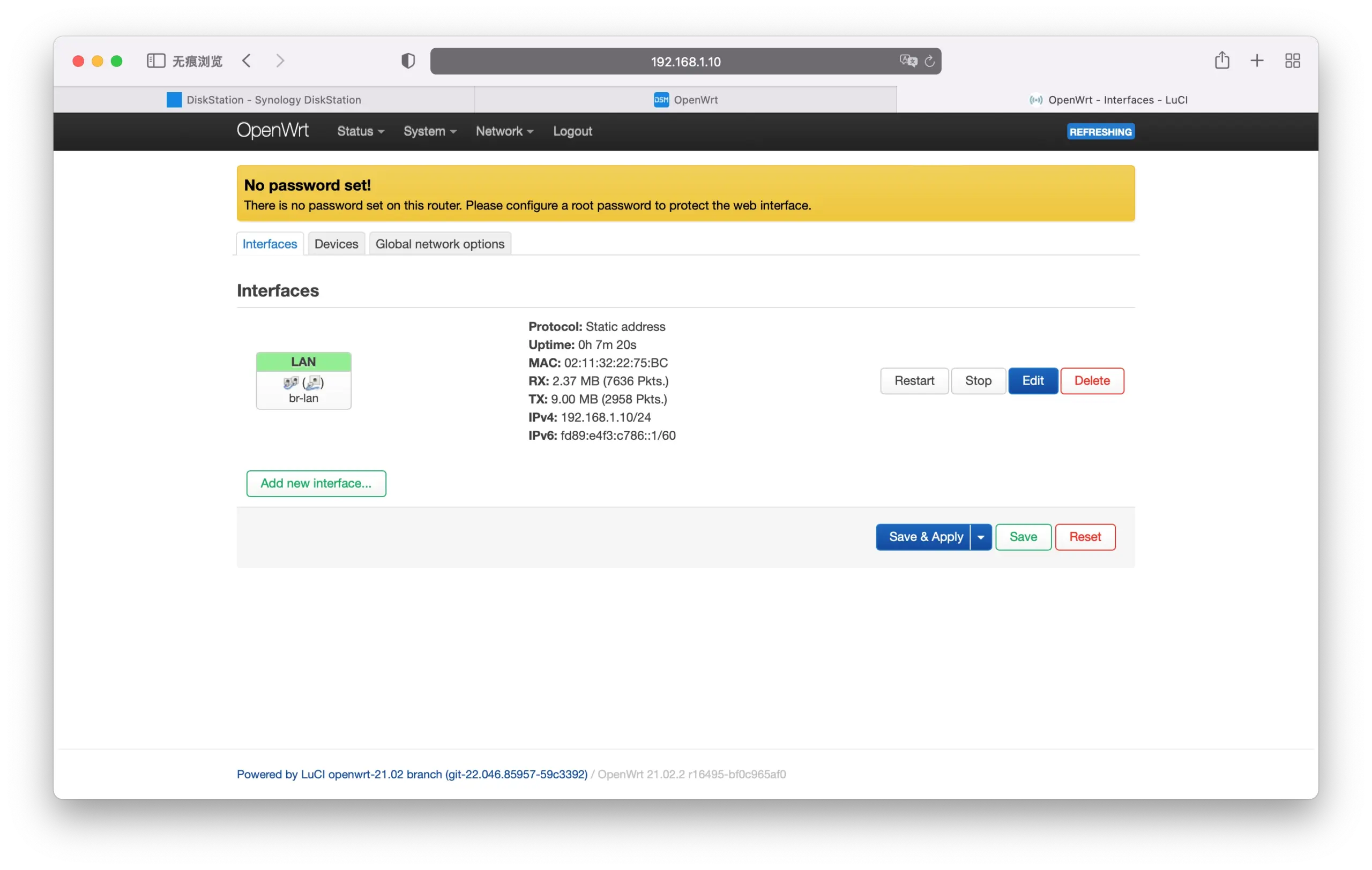The image size is (1372, 870).
Task: Toggle the Safari sidebar icon
Action: click(x=155, y=61)
